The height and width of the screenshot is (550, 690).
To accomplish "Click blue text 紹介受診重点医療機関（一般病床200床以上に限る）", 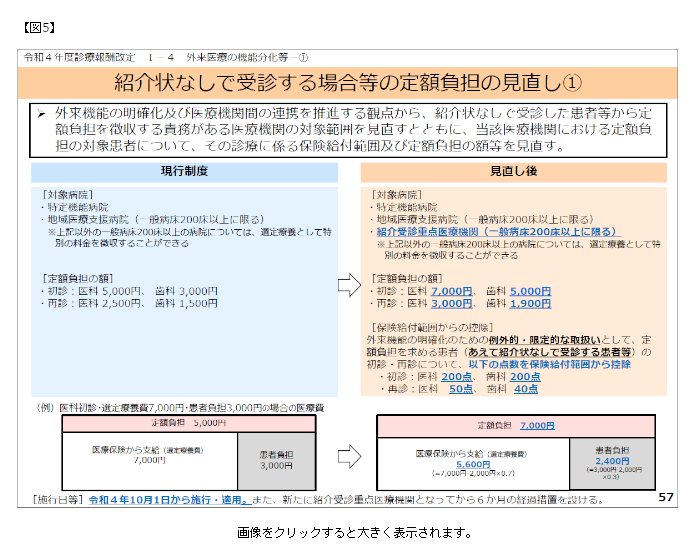I will (x=498, y=232).
